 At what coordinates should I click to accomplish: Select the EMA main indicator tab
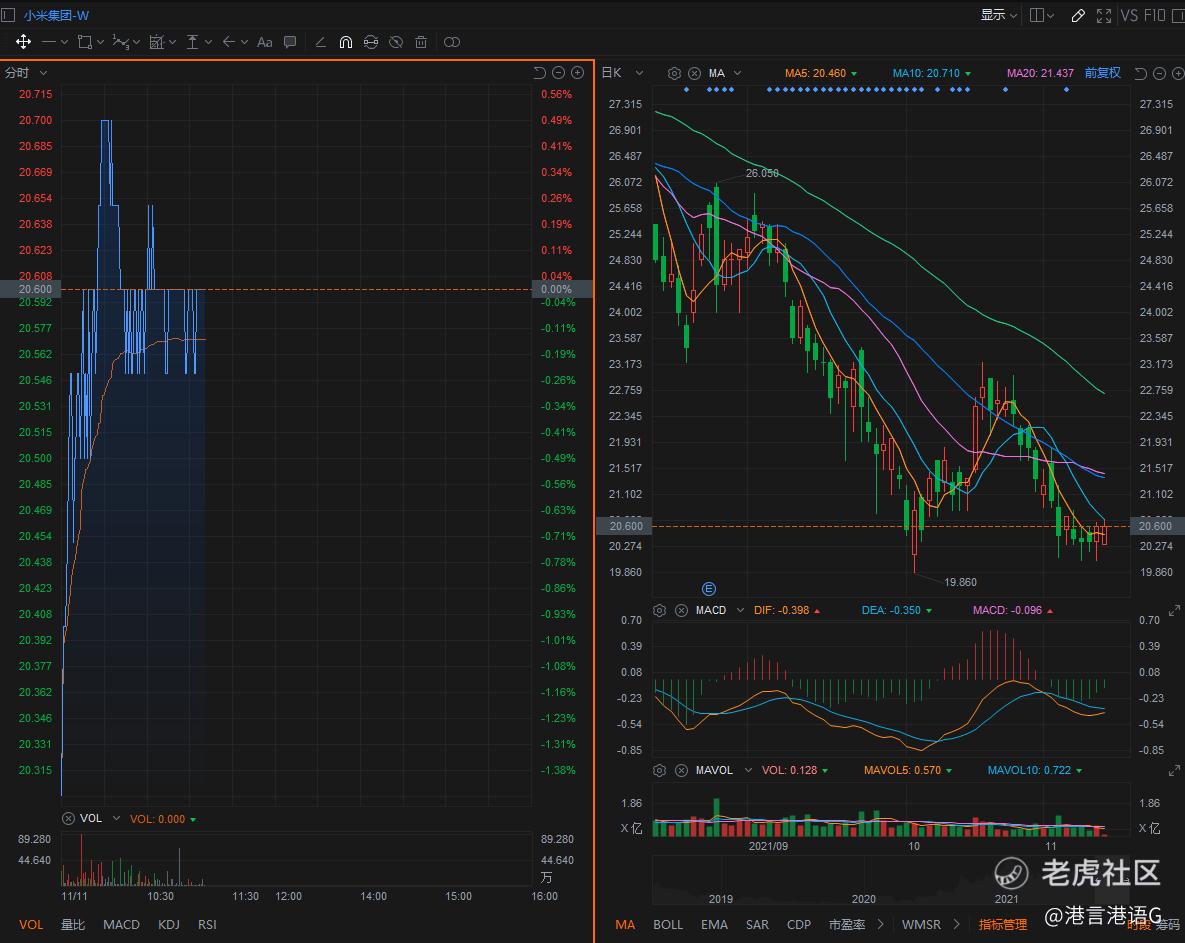pyautogui.click(x=714, y=925)
